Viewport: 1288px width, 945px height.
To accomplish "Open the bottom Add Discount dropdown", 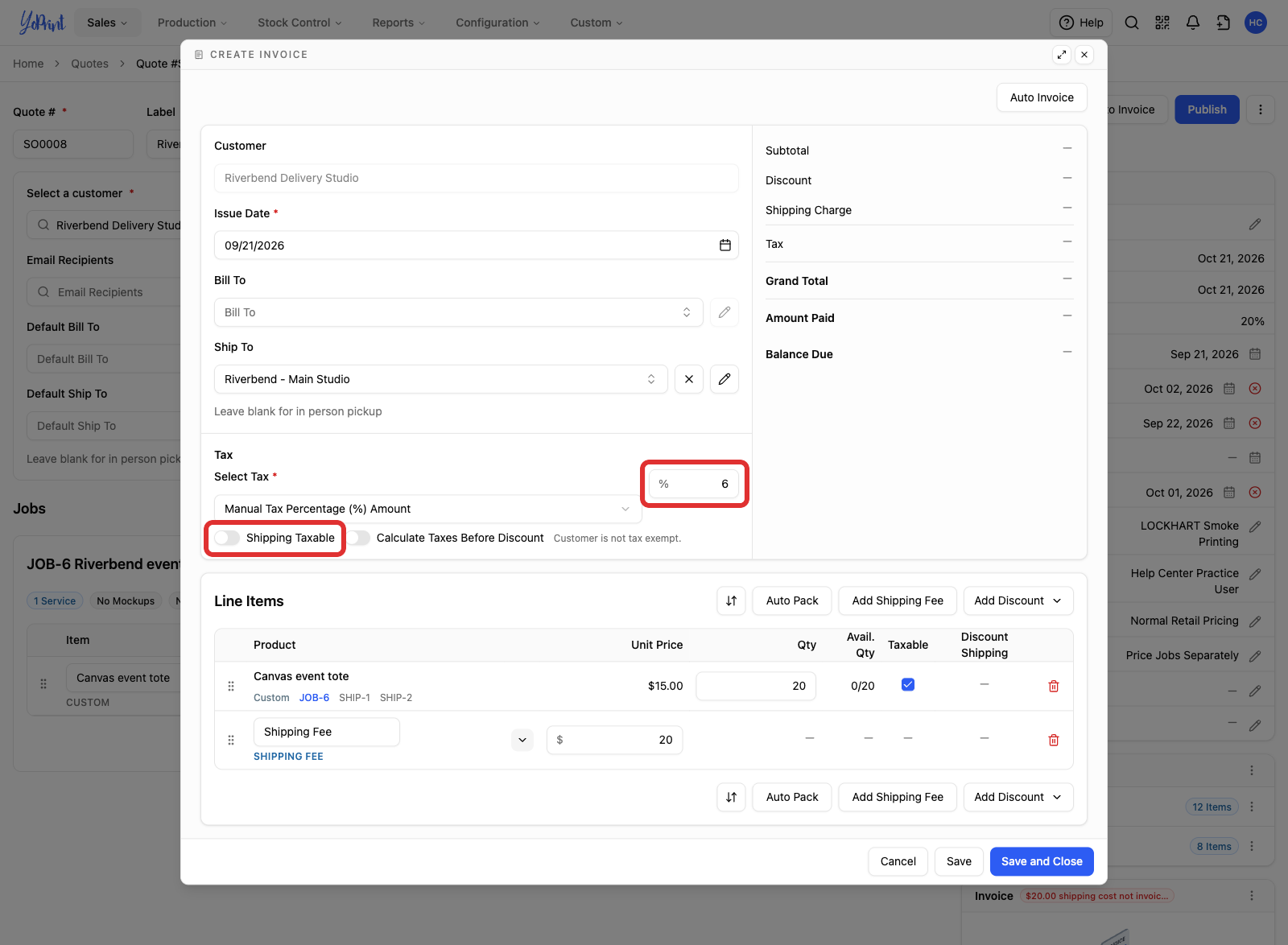I will point(1018,797).
